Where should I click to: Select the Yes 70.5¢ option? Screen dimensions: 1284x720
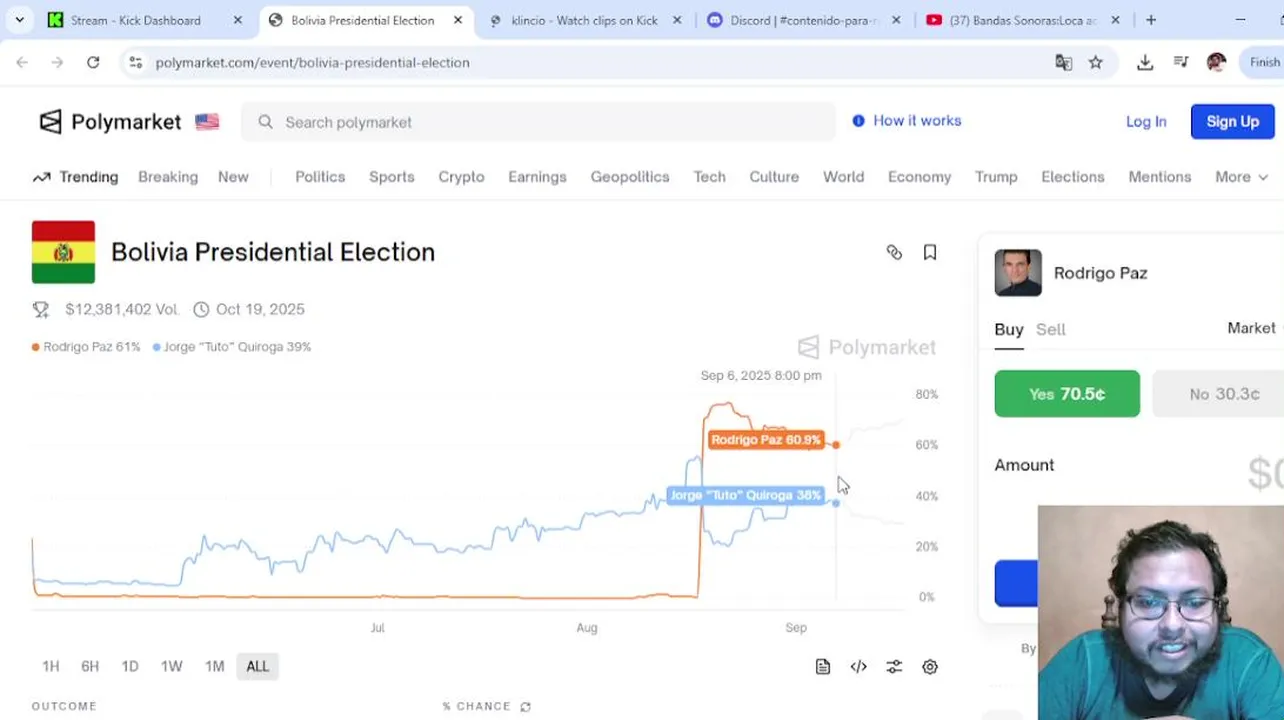(1067, 394)
